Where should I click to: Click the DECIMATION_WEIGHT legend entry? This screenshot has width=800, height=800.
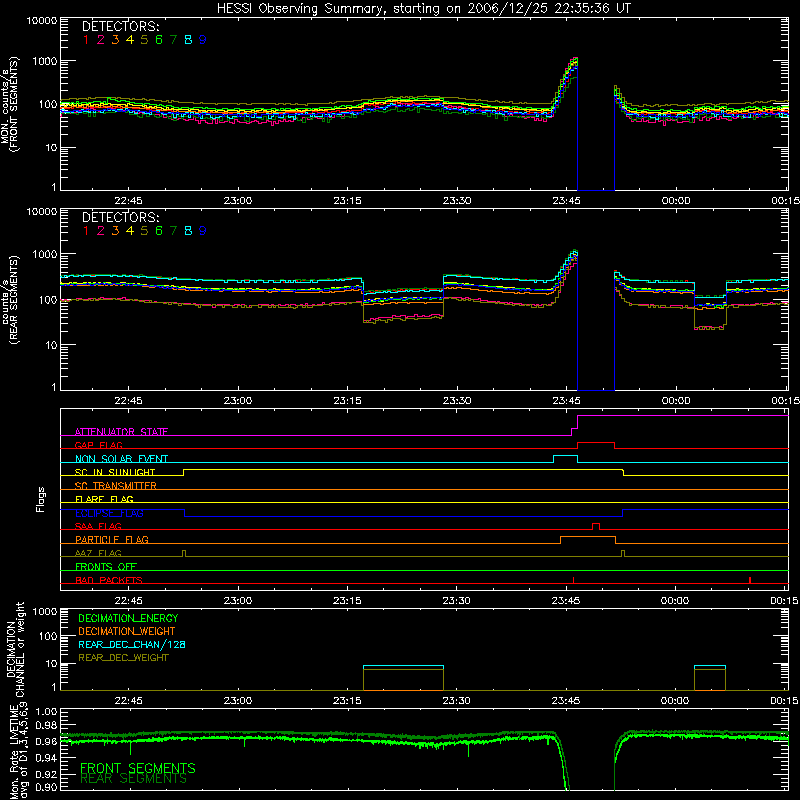coord(127,631)
